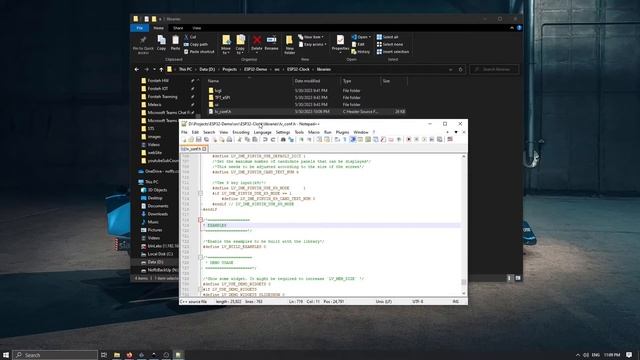This screenshot has width=640, height=360.
Task: Collapse the Explorer ribbon chevron
Action: [512, 28]
